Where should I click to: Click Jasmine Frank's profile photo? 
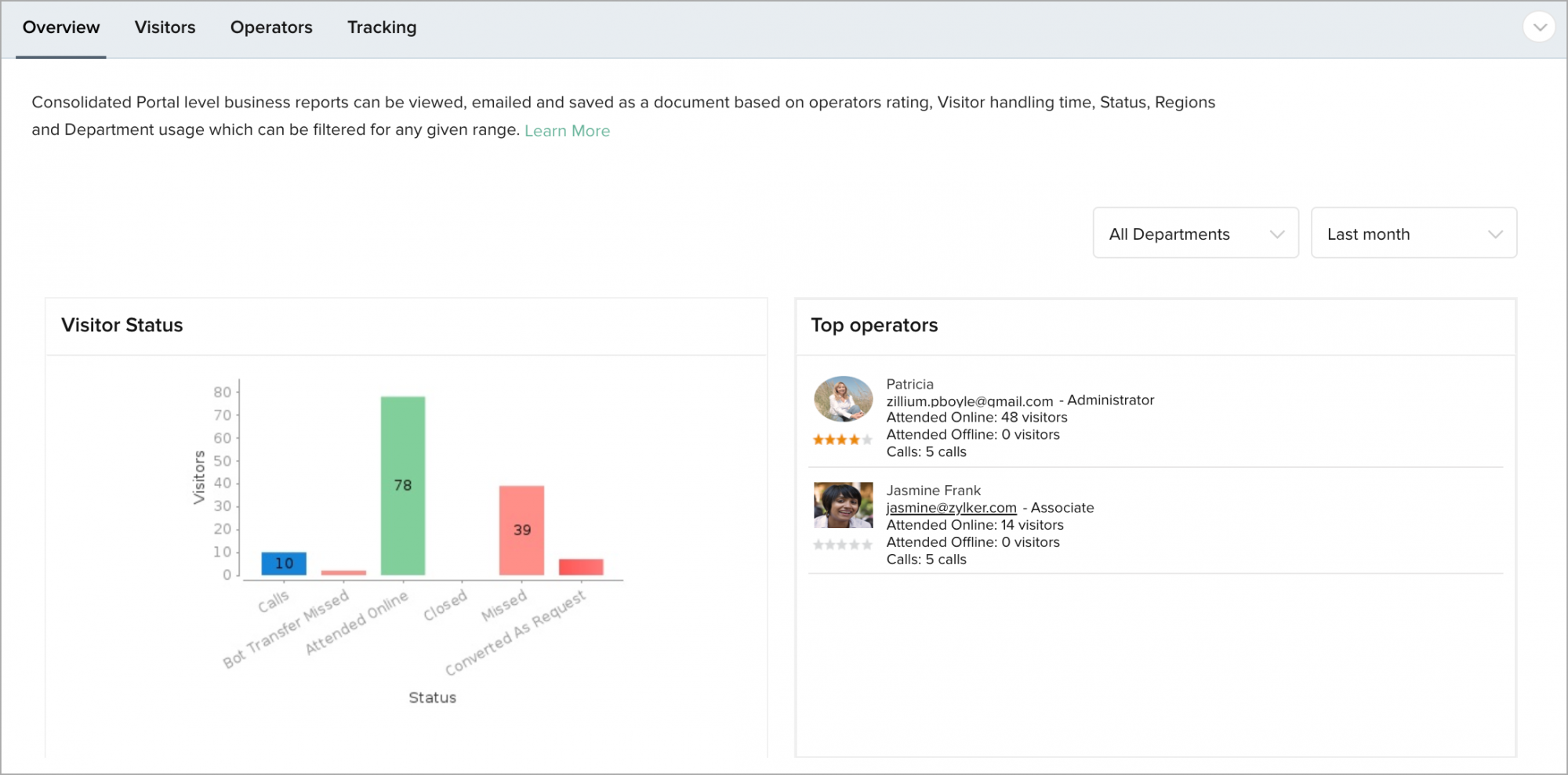843,505
